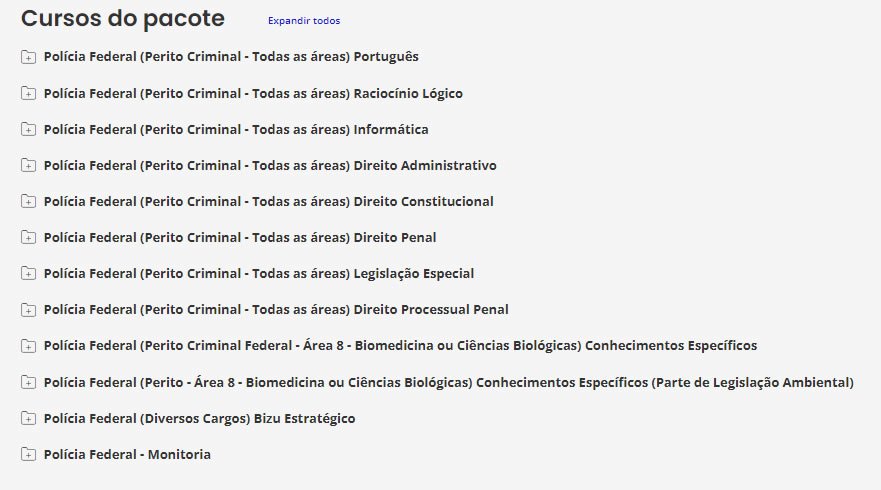
Task: Click folder icon next to Direito Administrativo
Action: click(28, 166)
